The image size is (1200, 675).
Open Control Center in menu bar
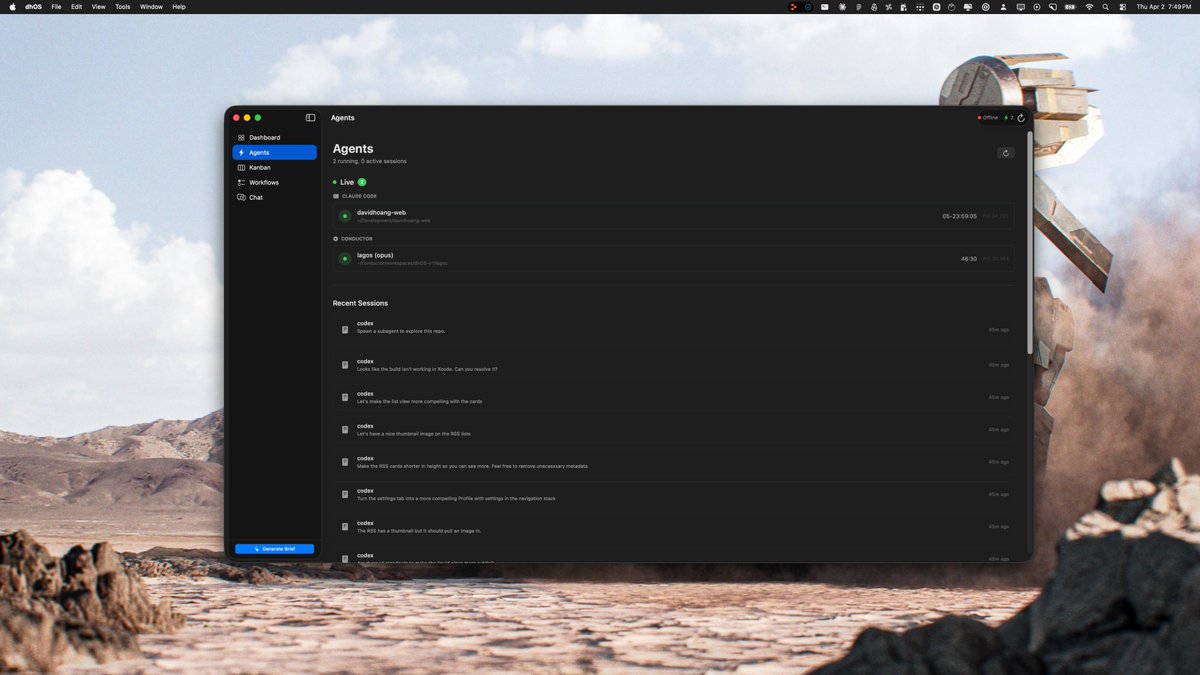click(x=1123, y=6)
